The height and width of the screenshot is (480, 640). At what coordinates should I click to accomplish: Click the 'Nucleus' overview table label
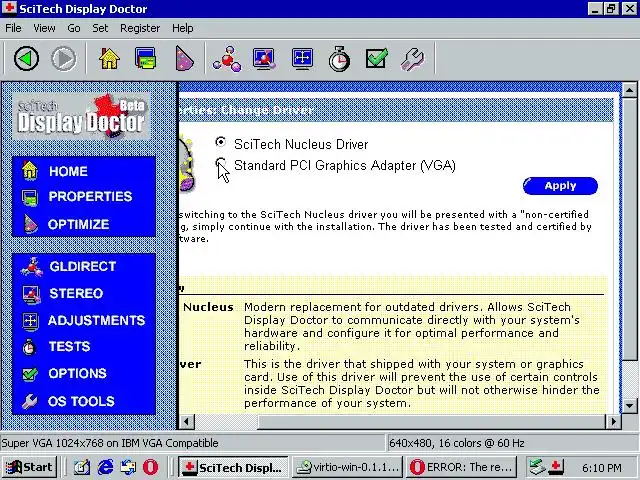[x=208, y=307]
